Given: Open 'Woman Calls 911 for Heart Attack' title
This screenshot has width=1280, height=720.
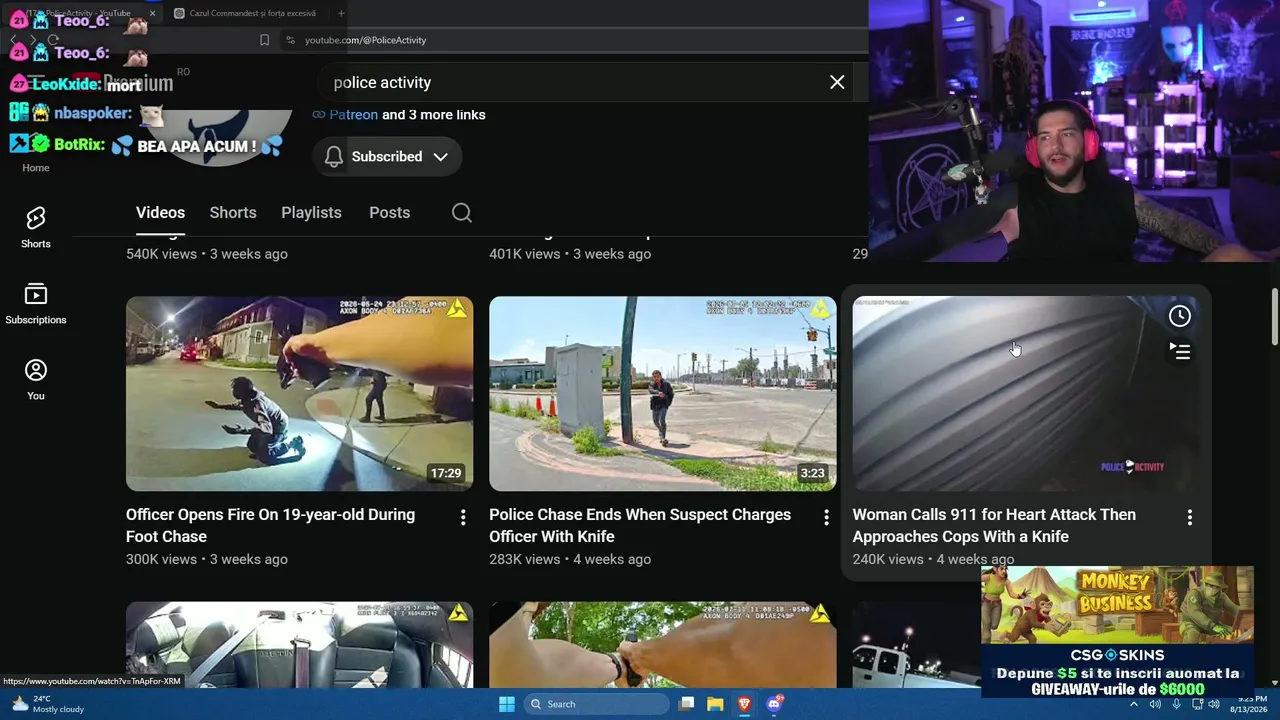Looking at the screenshot, I should click(x=994, y=525).
